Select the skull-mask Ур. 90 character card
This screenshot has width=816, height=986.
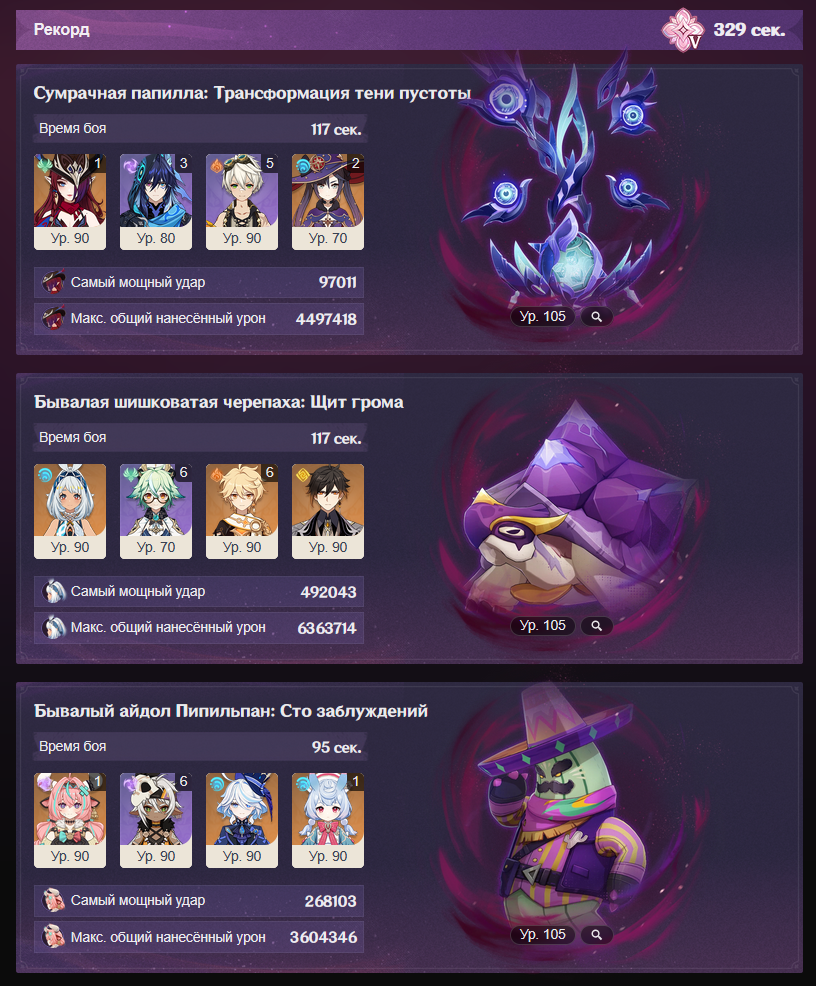pyautogui.click(x=156, y=821)
